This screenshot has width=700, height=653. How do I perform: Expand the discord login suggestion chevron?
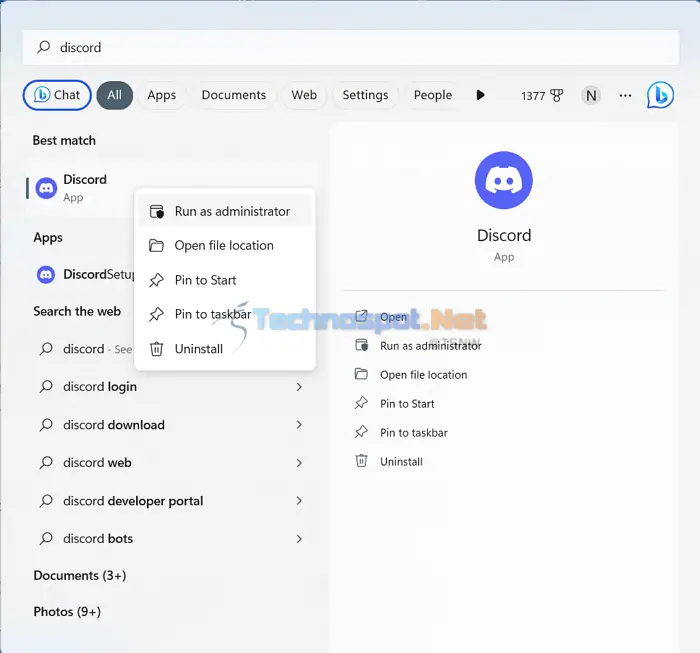click(299, 387)
